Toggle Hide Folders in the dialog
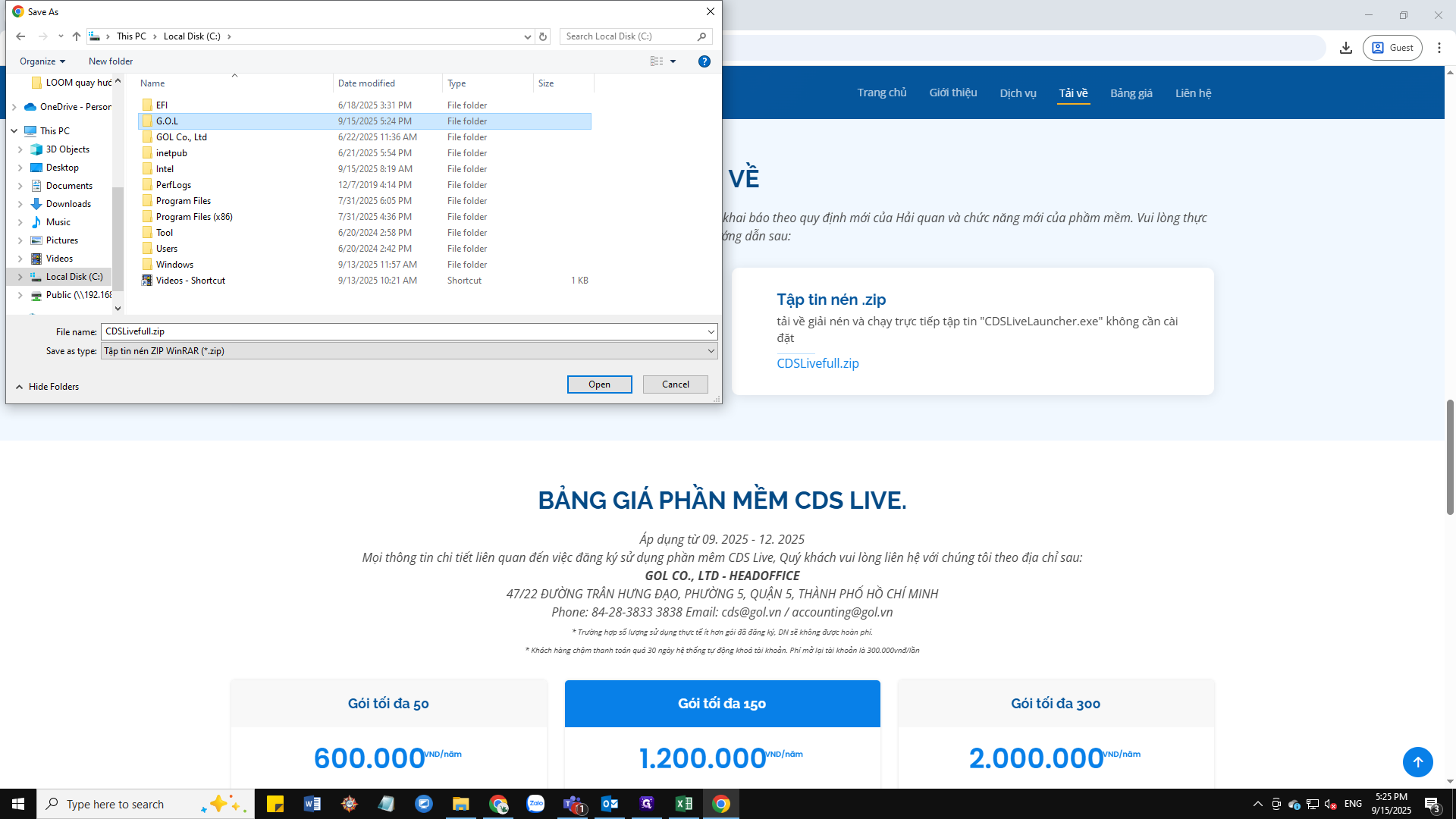 47,387
